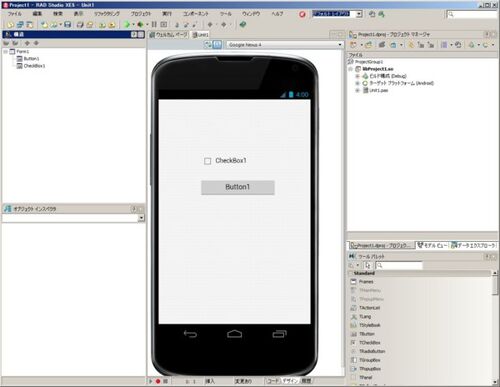Toggle CheckBox1 on the phone form
This screenshot has width=500, height=387.
click(x=207, y=161)
